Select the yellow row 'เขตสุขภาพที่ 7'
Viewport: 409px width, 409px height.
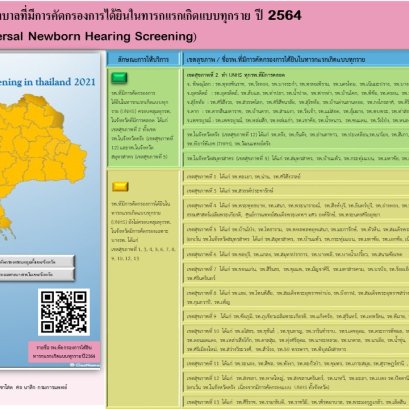296,273
